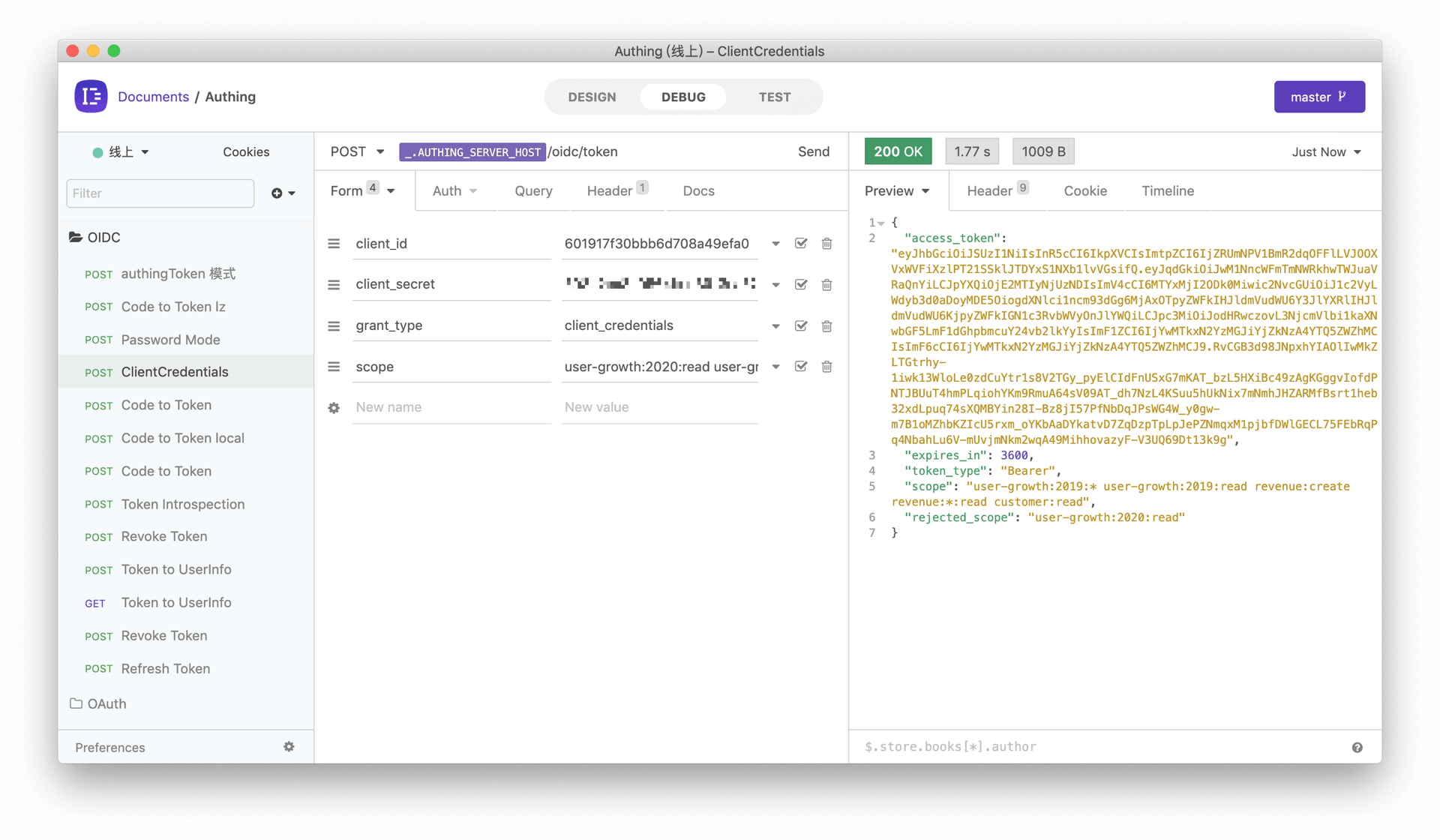Delete the client_id form row
This screenshot has width=1440, height=840.
826,244
